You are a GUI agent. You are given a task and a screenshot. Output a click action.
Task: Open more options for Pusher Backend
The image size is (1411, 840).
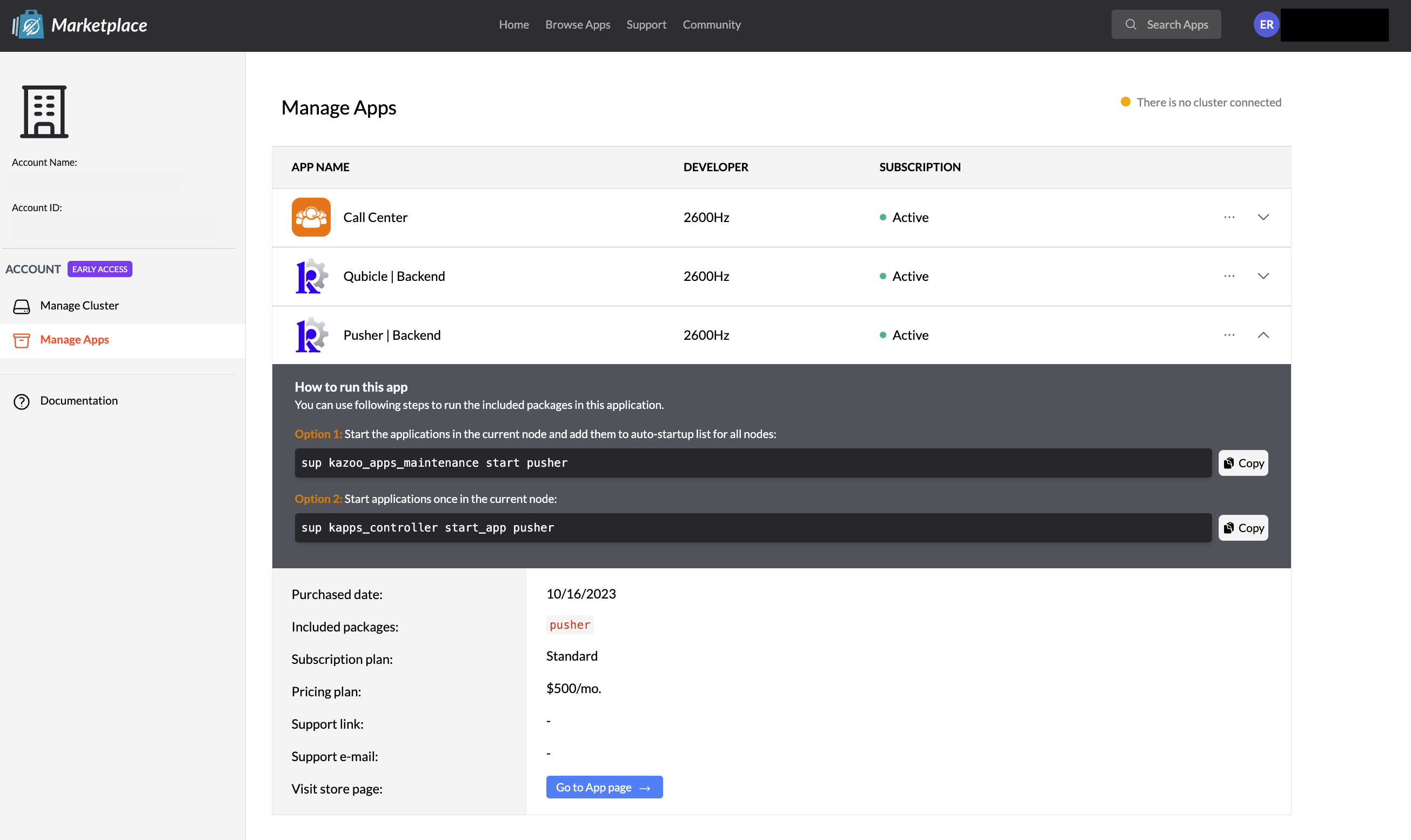pos(1229,335)
